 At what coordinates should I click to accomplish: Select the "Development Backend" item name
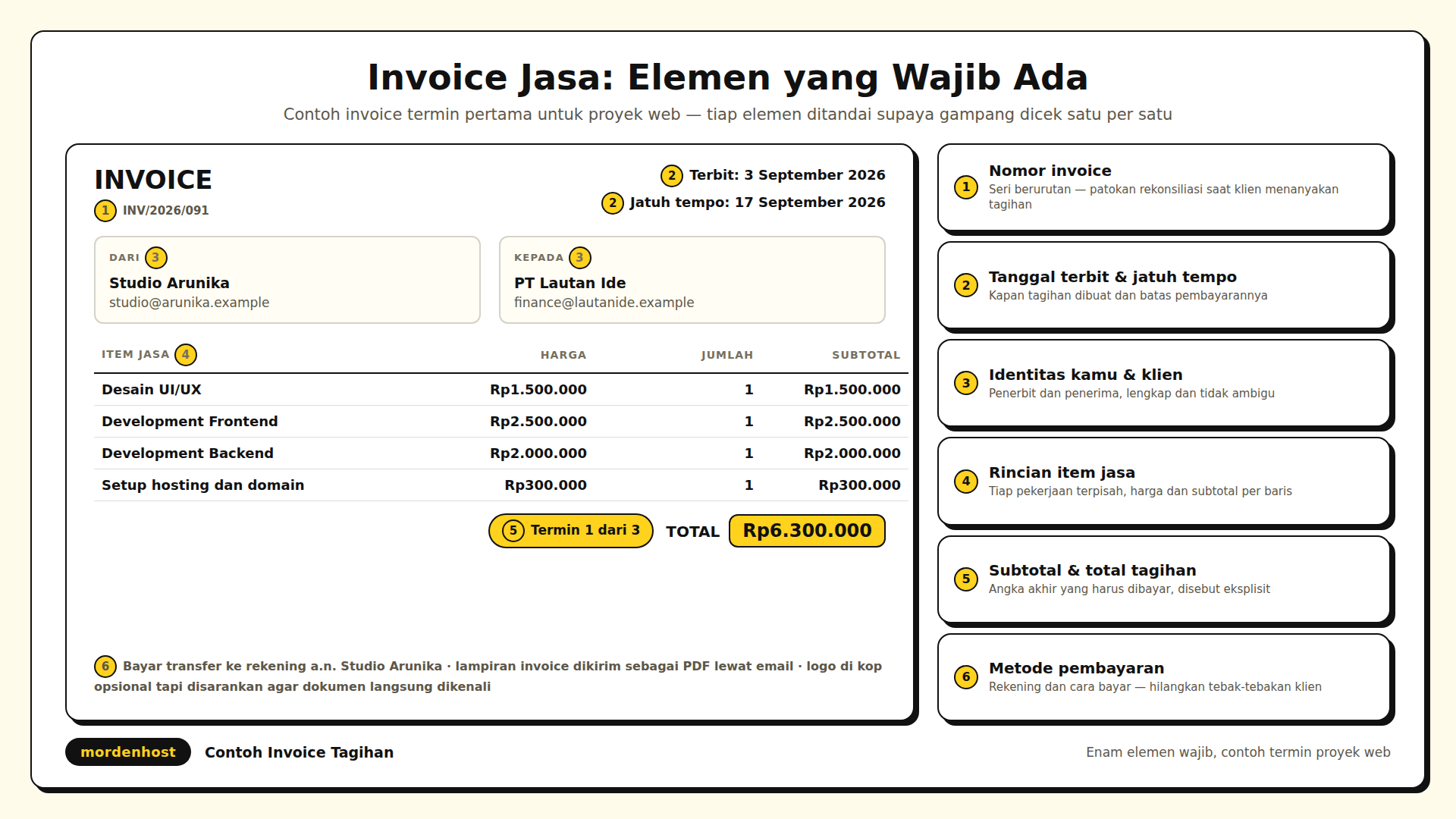click(187, 453)
